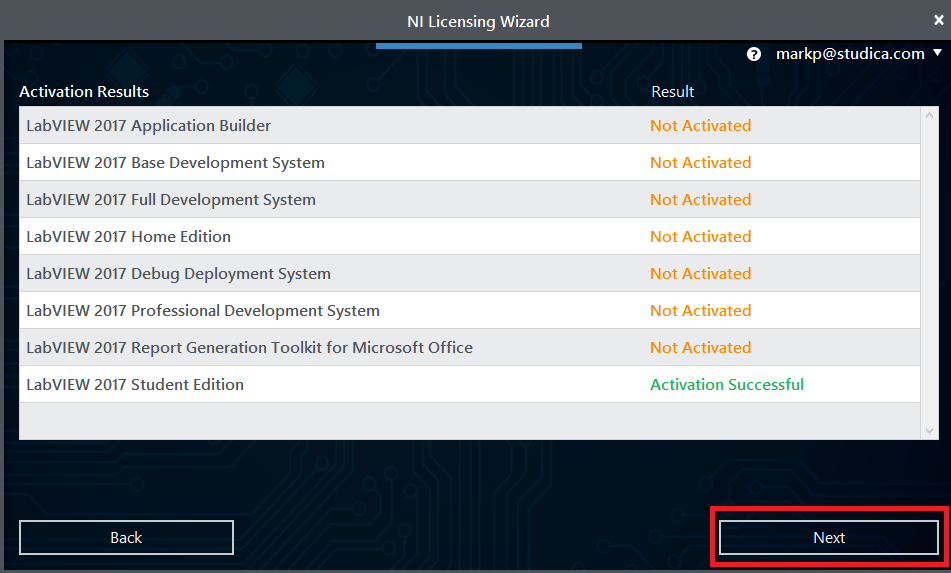951x573 pixels.
Task: Select the LabVIEW 2017 Debug Deployment System row
Action: point(469,273)
